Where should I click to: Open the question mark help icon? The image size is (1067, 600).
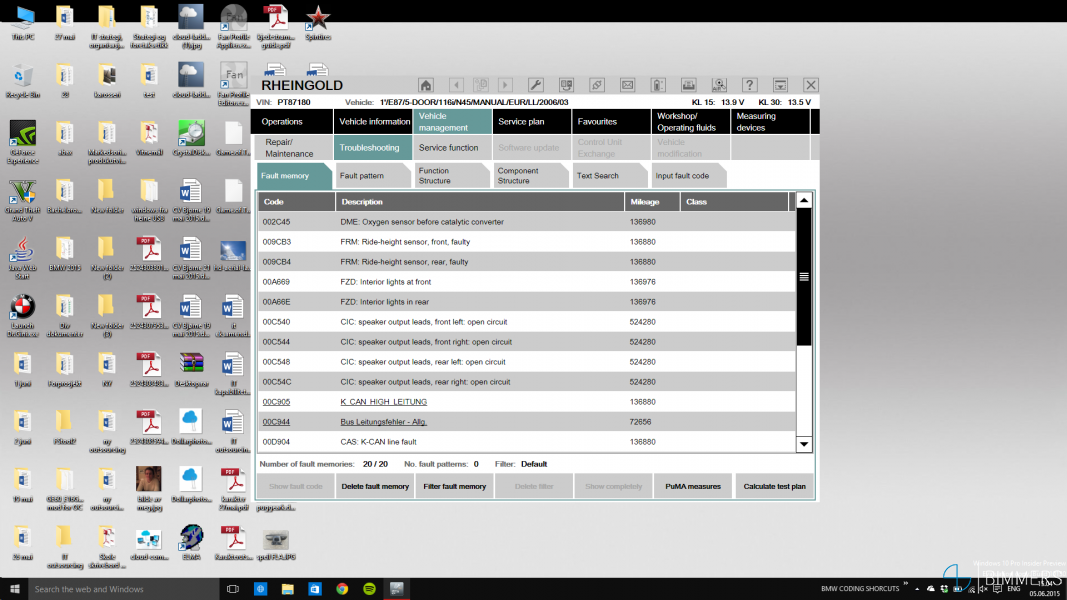click(750, 85)
